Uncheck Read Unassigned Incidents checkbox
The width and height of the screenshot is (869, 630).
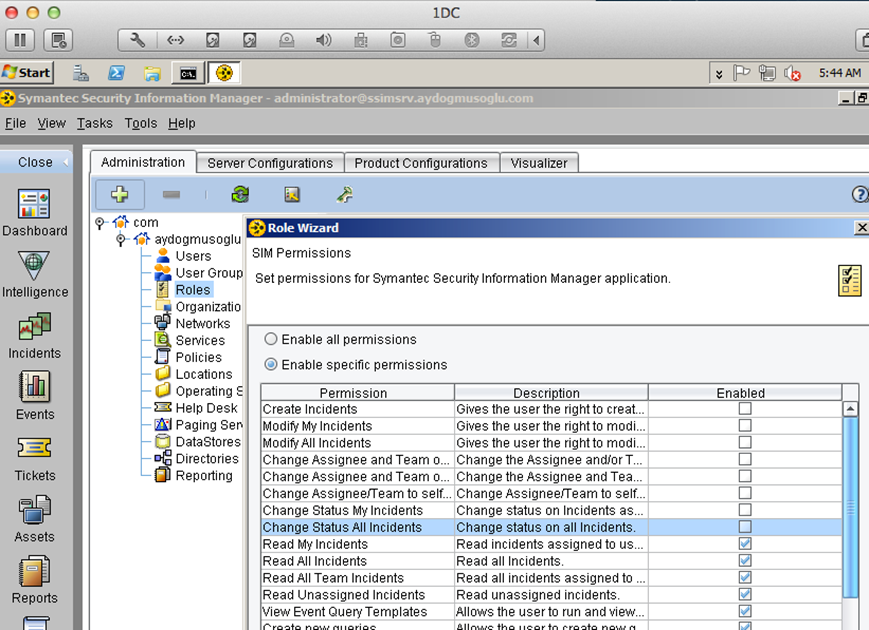(745, 595)
